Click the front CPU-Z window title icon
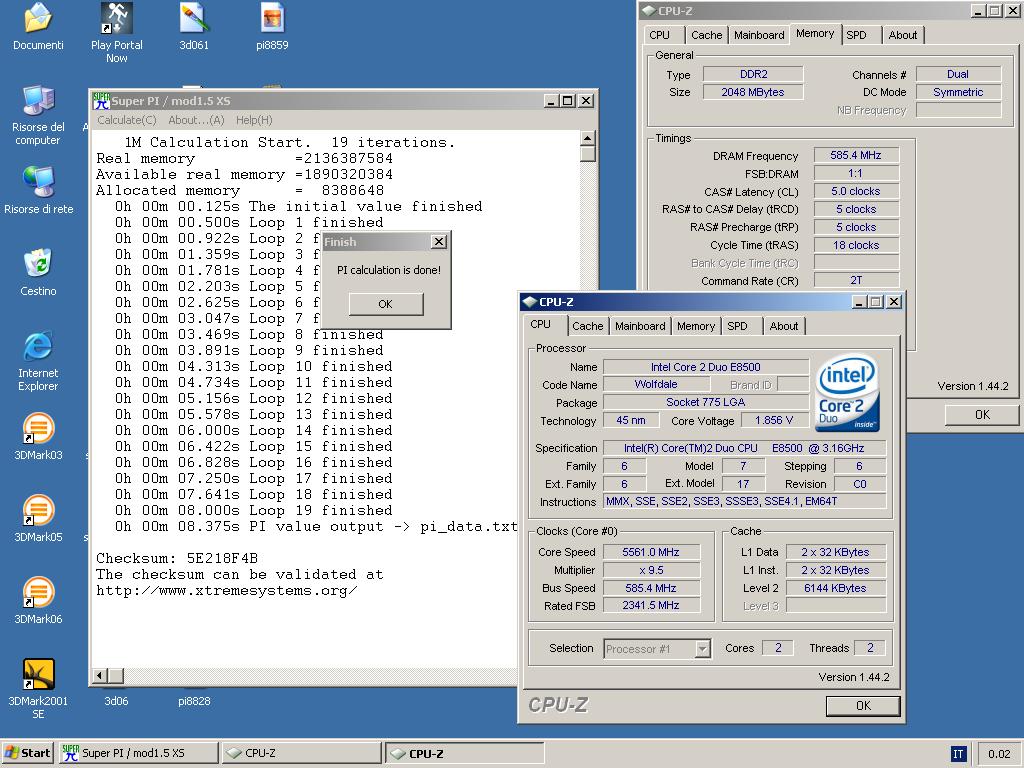The image size is (1024, 768). coord(530,302)
